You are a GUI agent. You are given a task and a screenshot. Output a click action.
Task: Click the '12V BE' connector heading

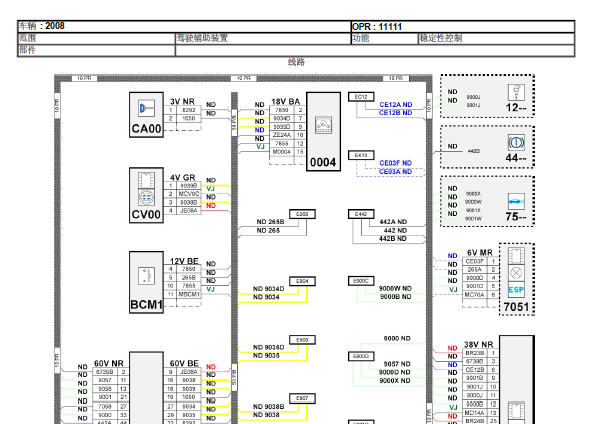184,261
